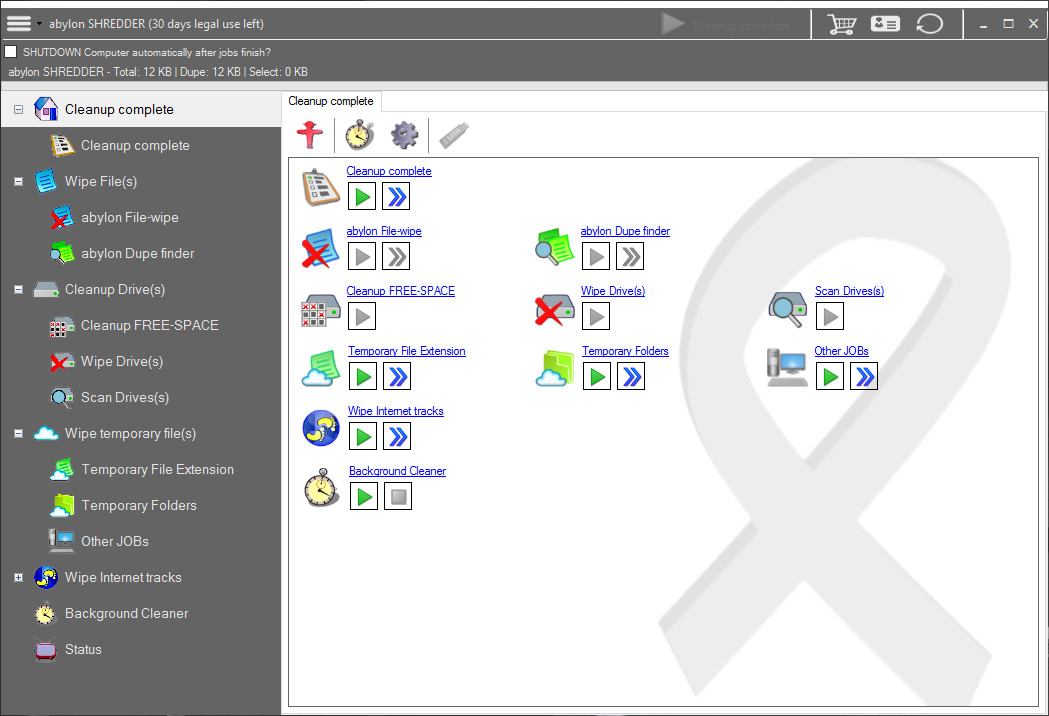The height and width of the screenshot is (716, 1049).
Task: Click the Other JOBs computer icon in main panel
Action: click(x=787, y=367)
